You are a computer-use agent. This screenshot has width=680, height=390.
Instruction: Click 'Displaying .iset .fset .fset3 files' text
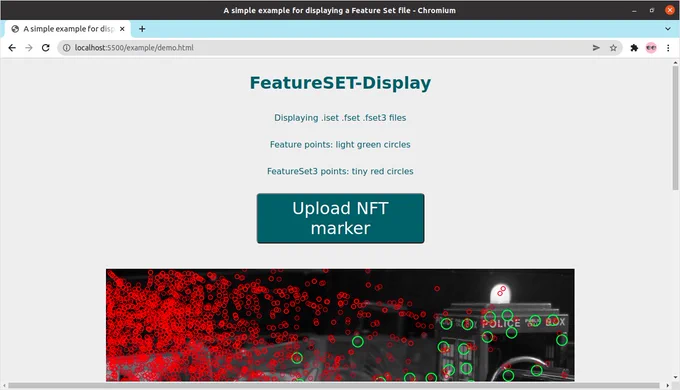tap(340, 118)
